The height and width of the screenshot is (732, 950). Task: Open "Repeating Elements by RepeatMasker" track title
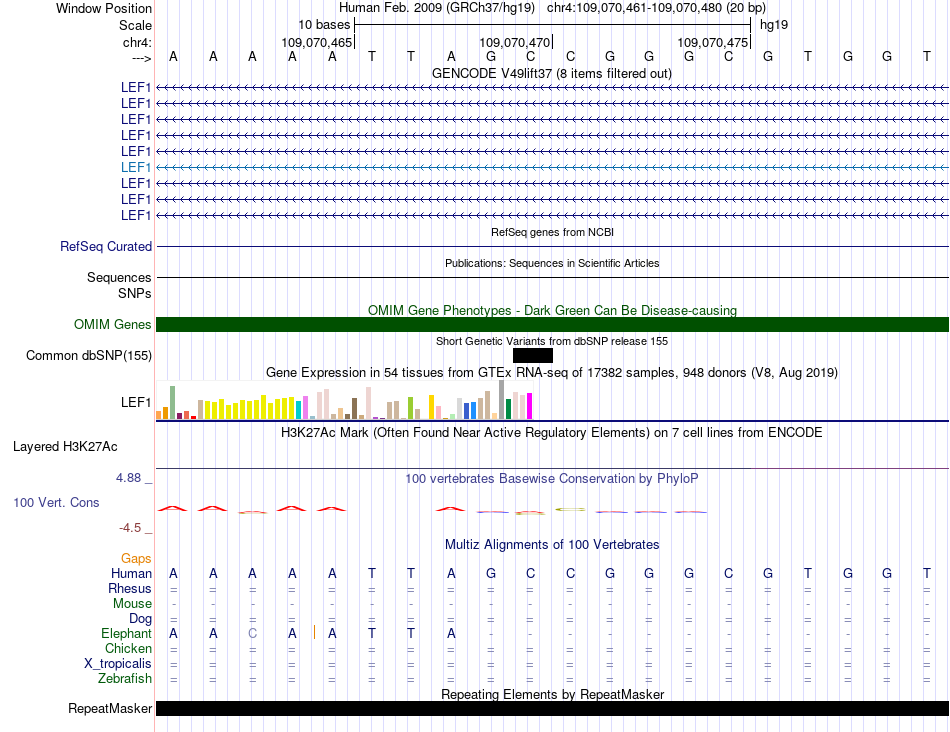click(x=552, y=694)
